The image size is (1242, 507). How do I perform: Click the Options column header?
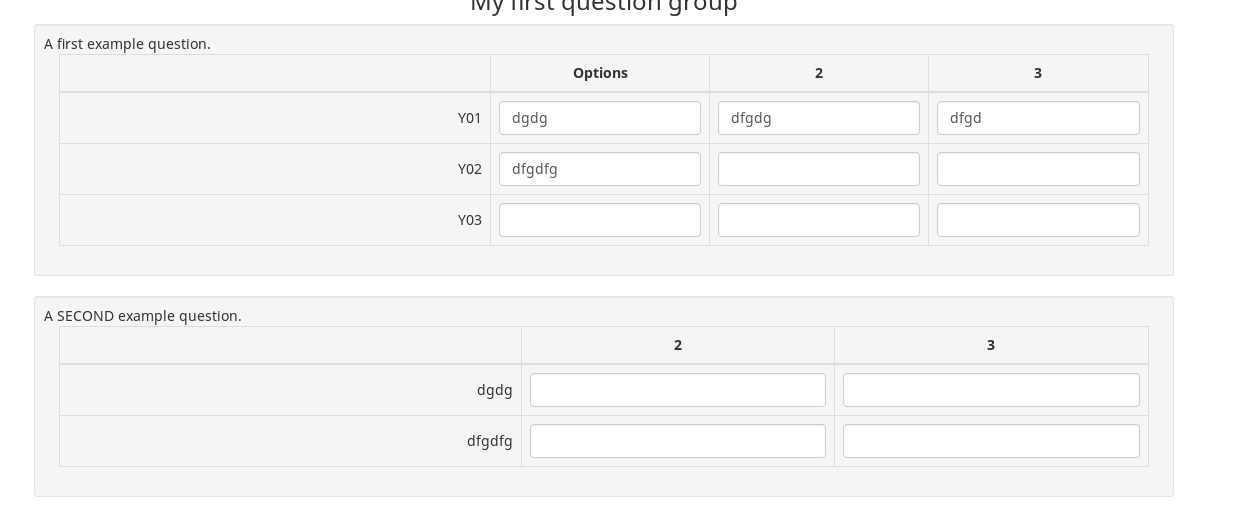pos(600,73)
